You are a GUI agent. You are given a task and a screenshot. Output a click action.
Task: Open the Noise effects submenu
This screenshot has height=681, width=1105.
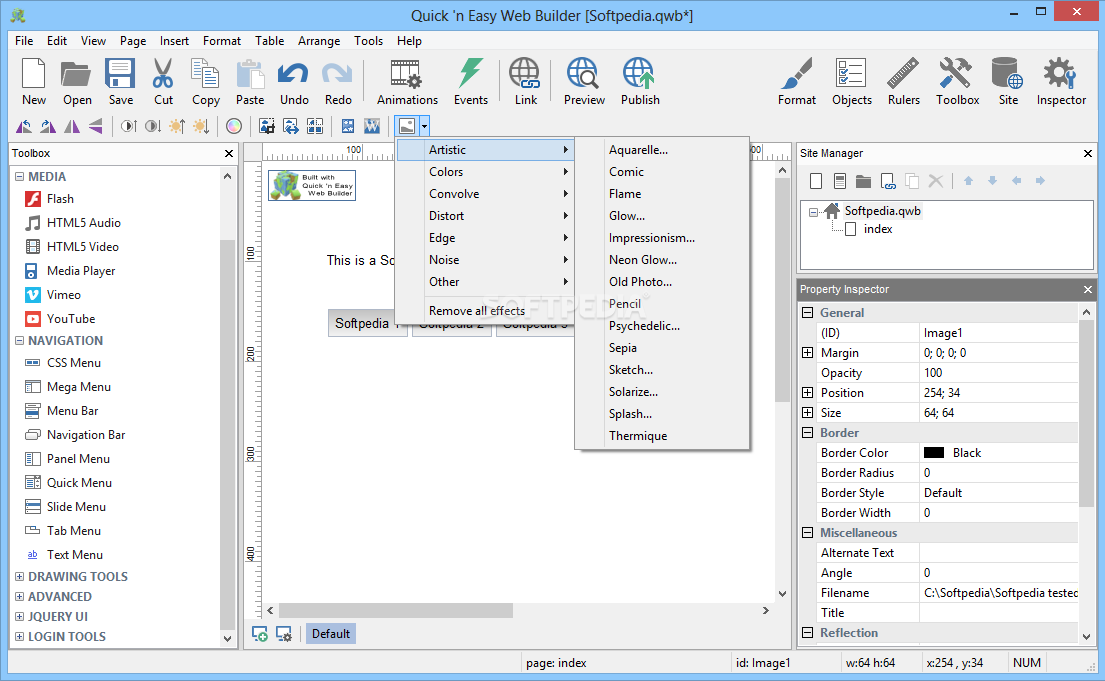tap(485, 259)
